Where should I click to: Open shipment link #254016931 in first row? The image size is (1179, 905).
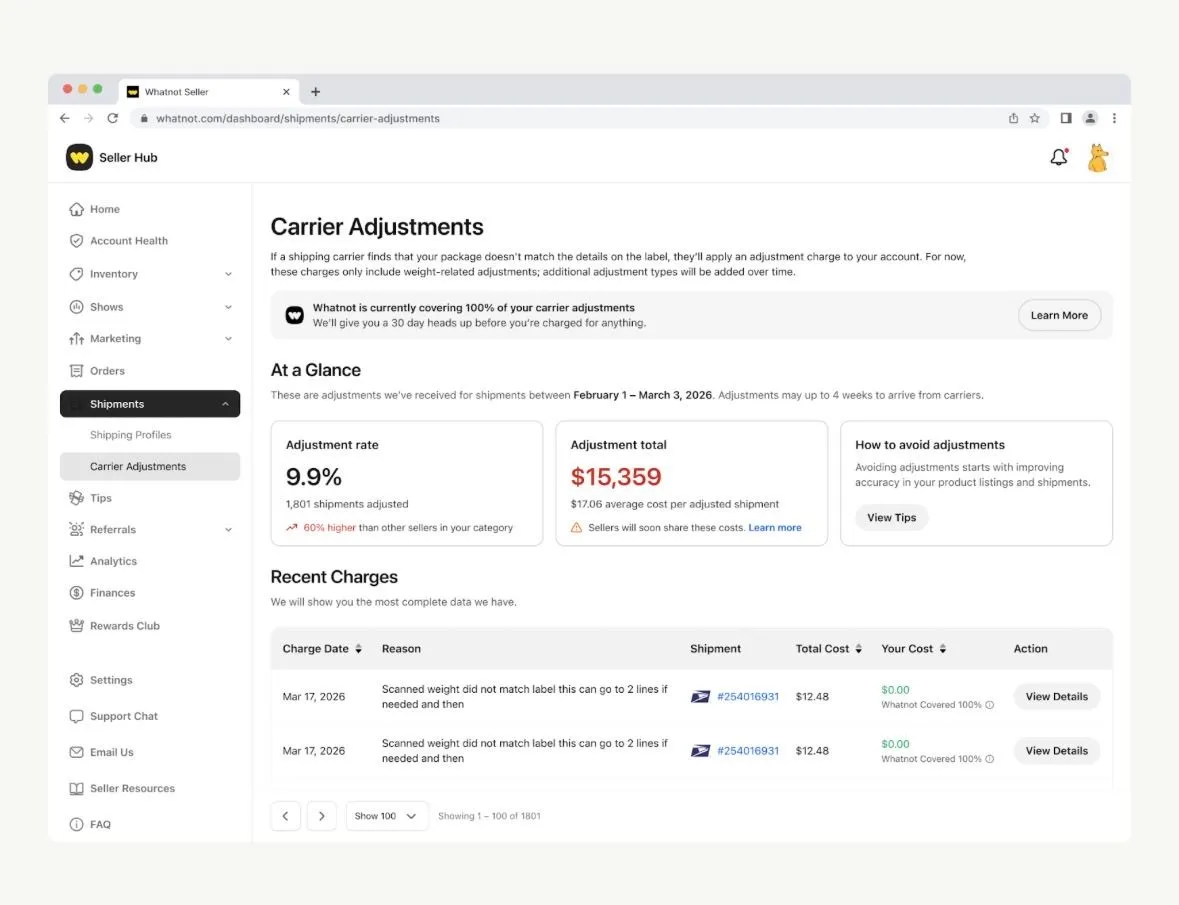point(747,697)
